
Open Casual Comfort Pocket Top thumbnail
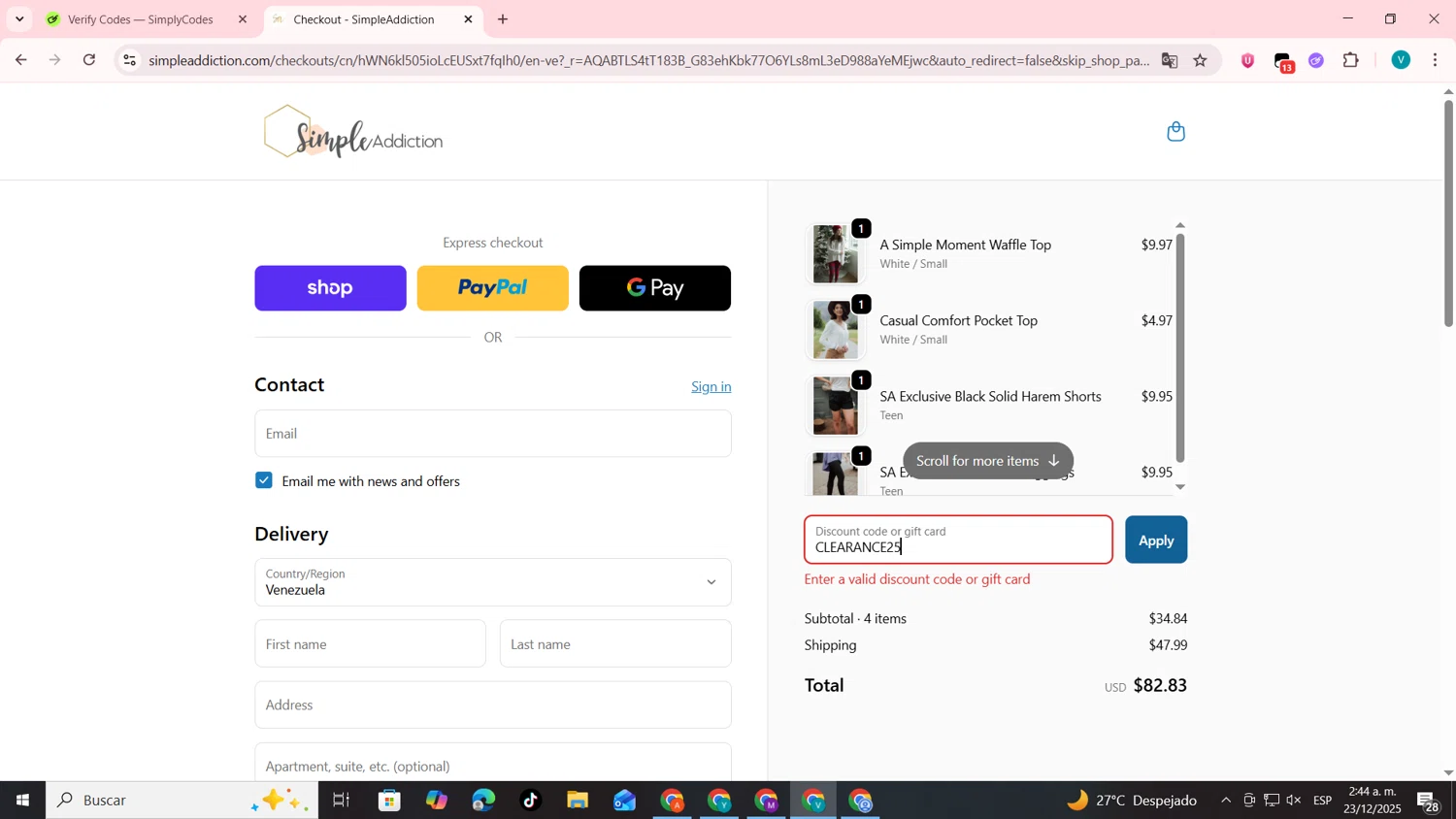[x=835, y=330]
